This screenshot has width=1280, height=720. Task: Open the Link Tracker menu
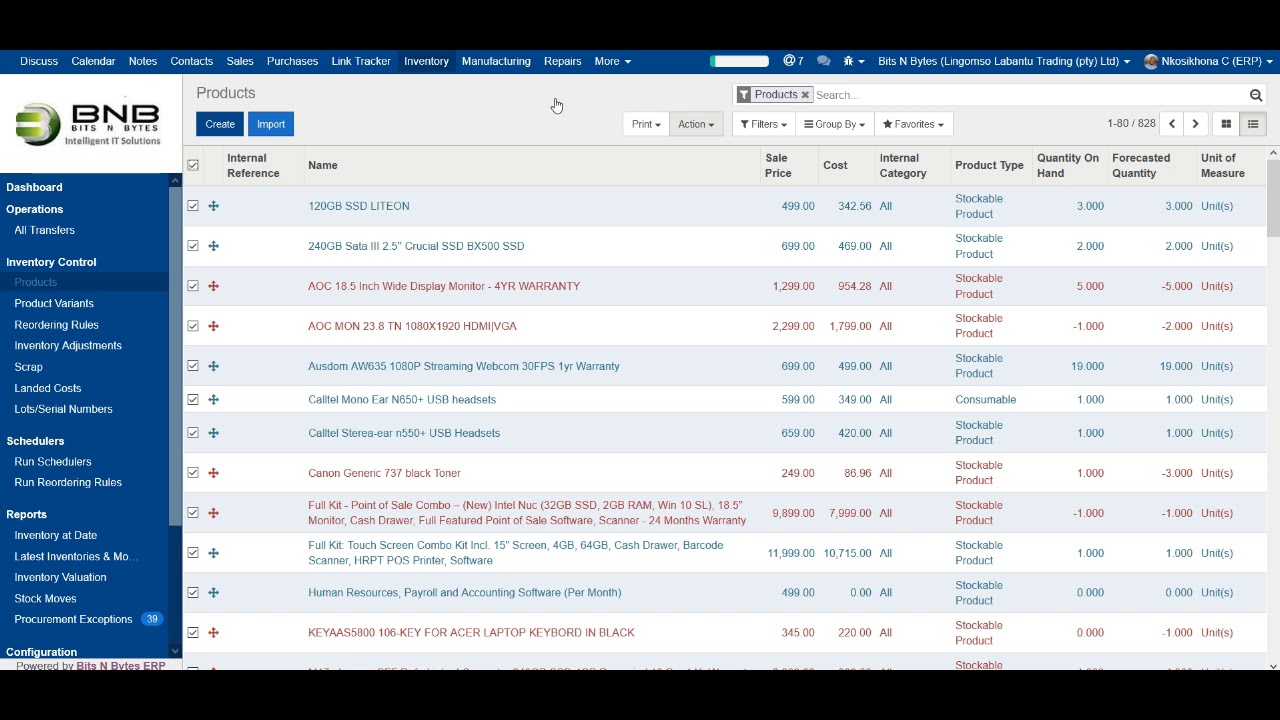point(361,61)
